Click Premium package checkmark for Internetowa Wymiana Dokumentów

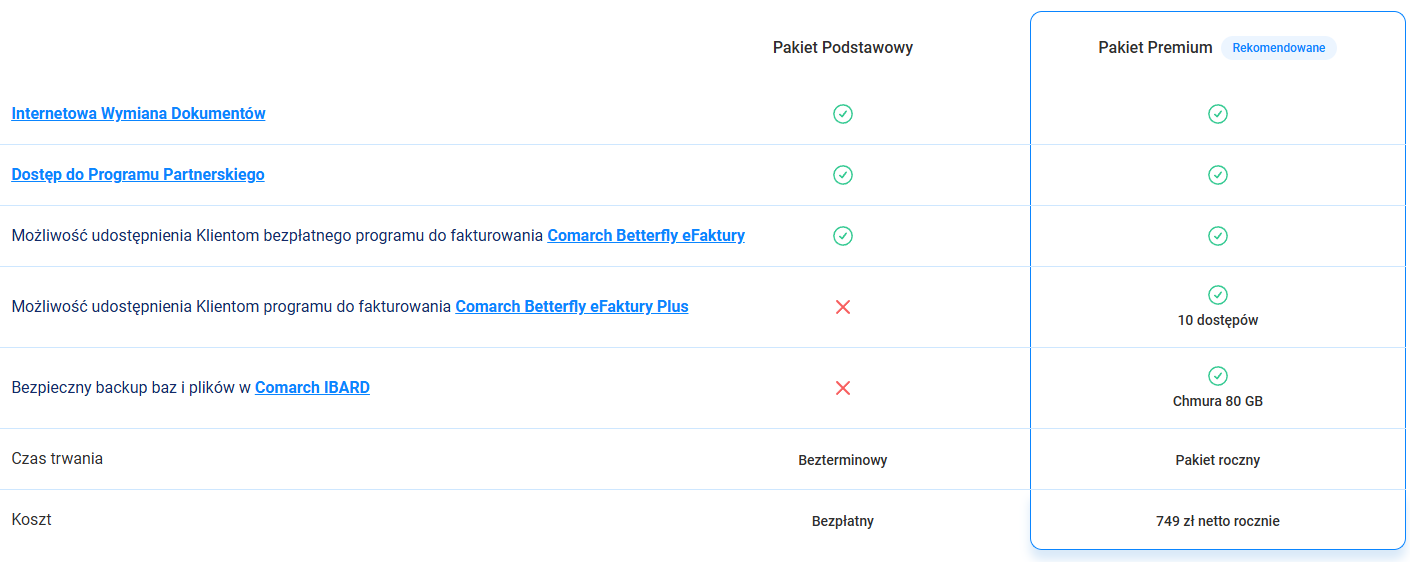1217,114
